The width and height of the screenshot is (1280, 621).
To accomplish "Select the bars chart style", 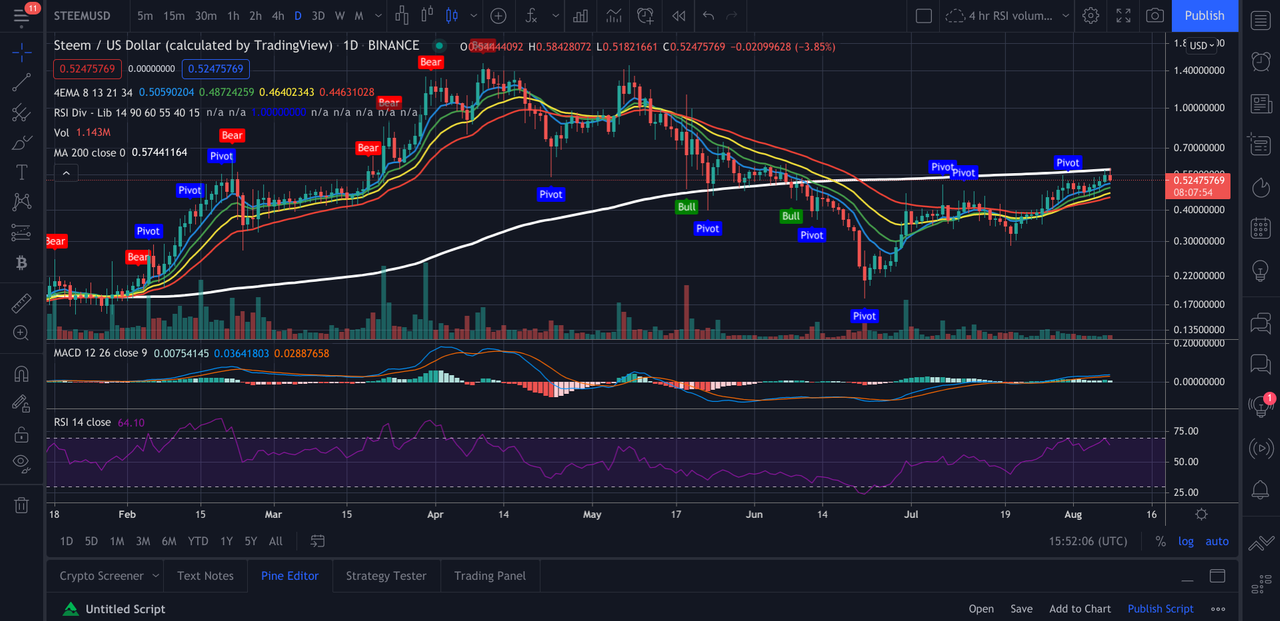I will click(x=402, y=15).
